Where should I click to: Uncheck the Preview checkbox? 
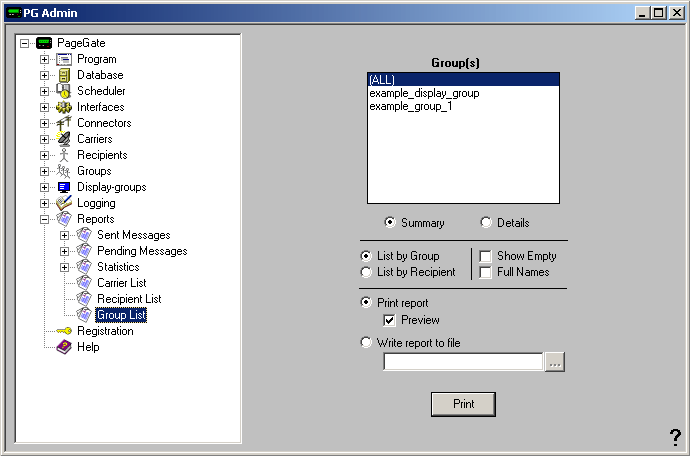(x=389, y=320)
